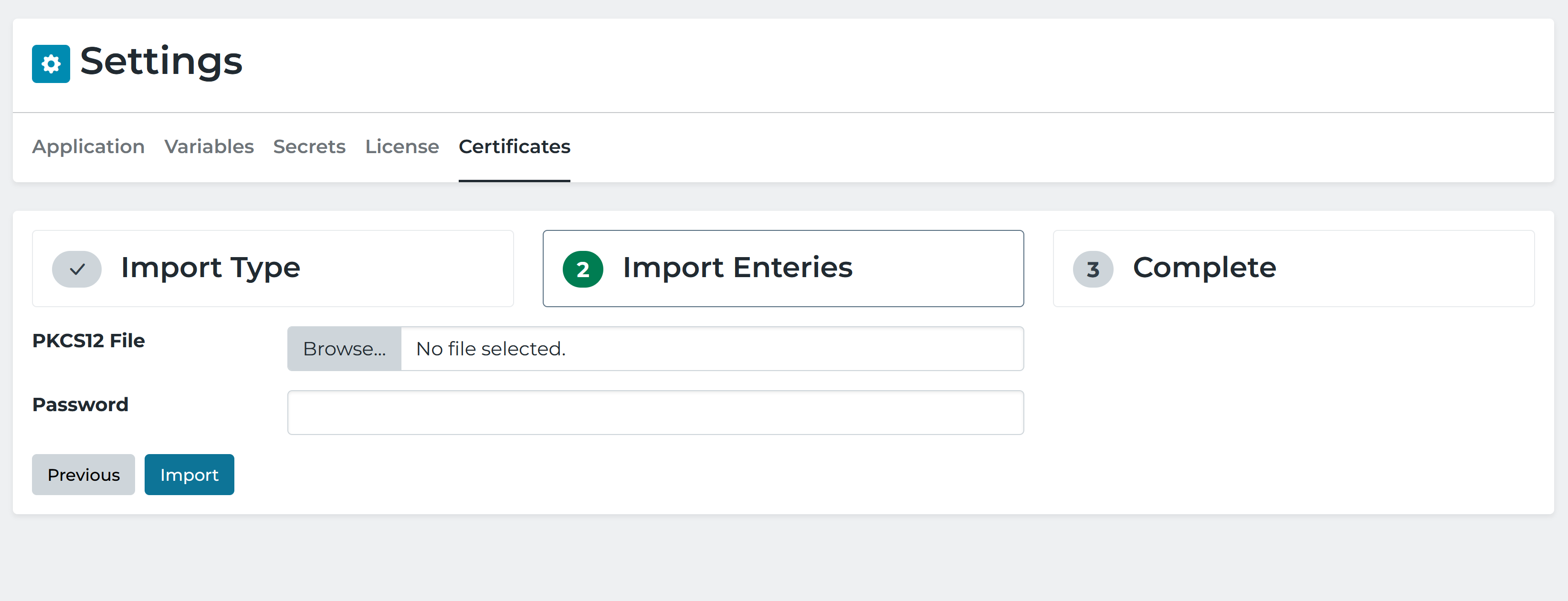
Task: Click the Password label
Action: [80, 404]
